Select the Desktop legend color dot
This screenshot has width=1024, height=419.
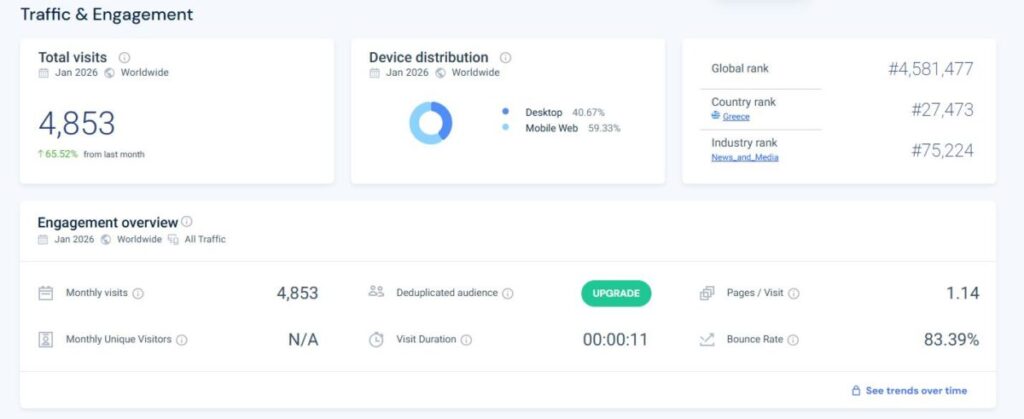coord(506,112)
